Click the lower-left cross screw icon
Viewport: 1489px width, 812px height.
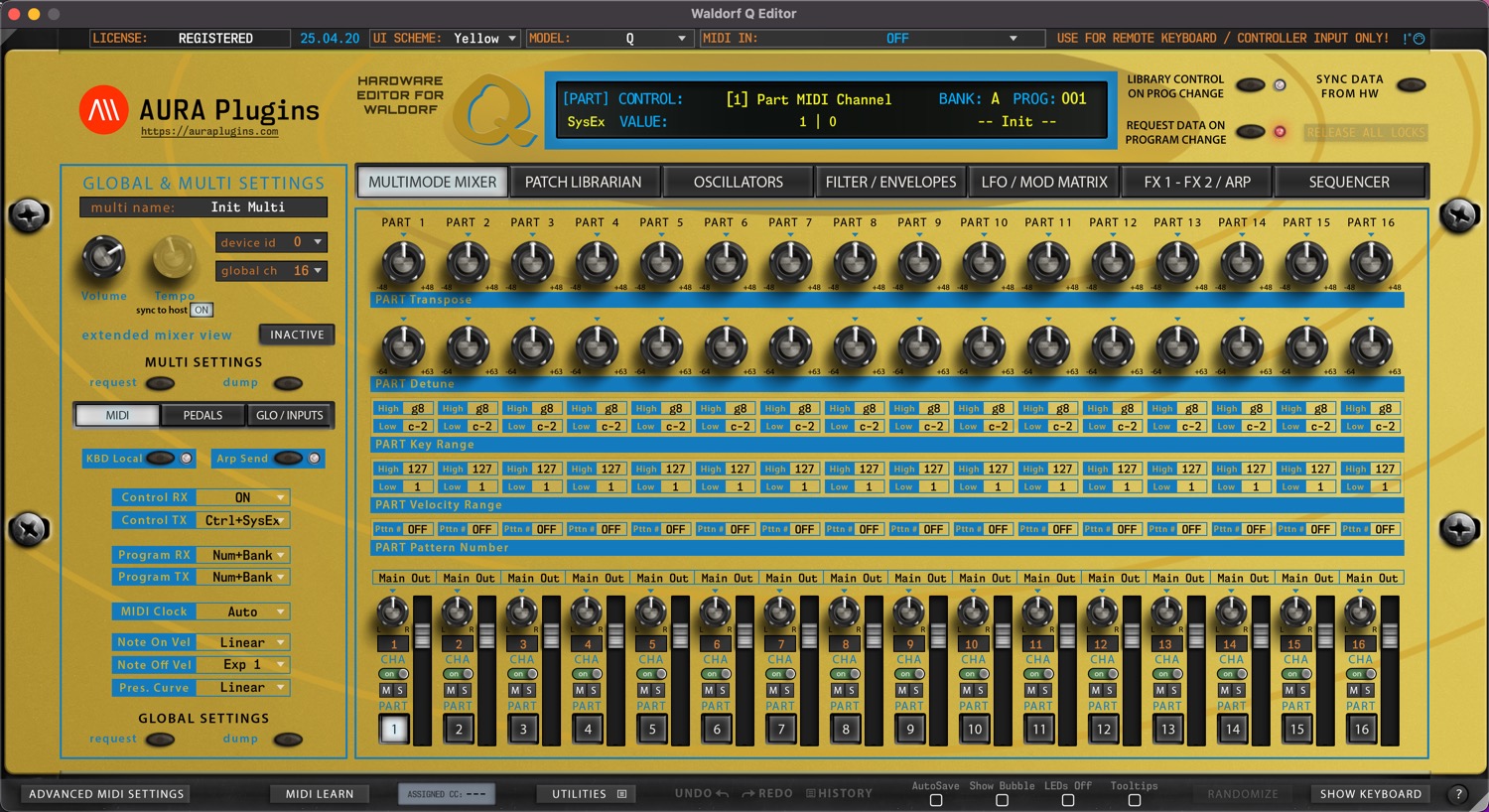(x=29, y=529)
